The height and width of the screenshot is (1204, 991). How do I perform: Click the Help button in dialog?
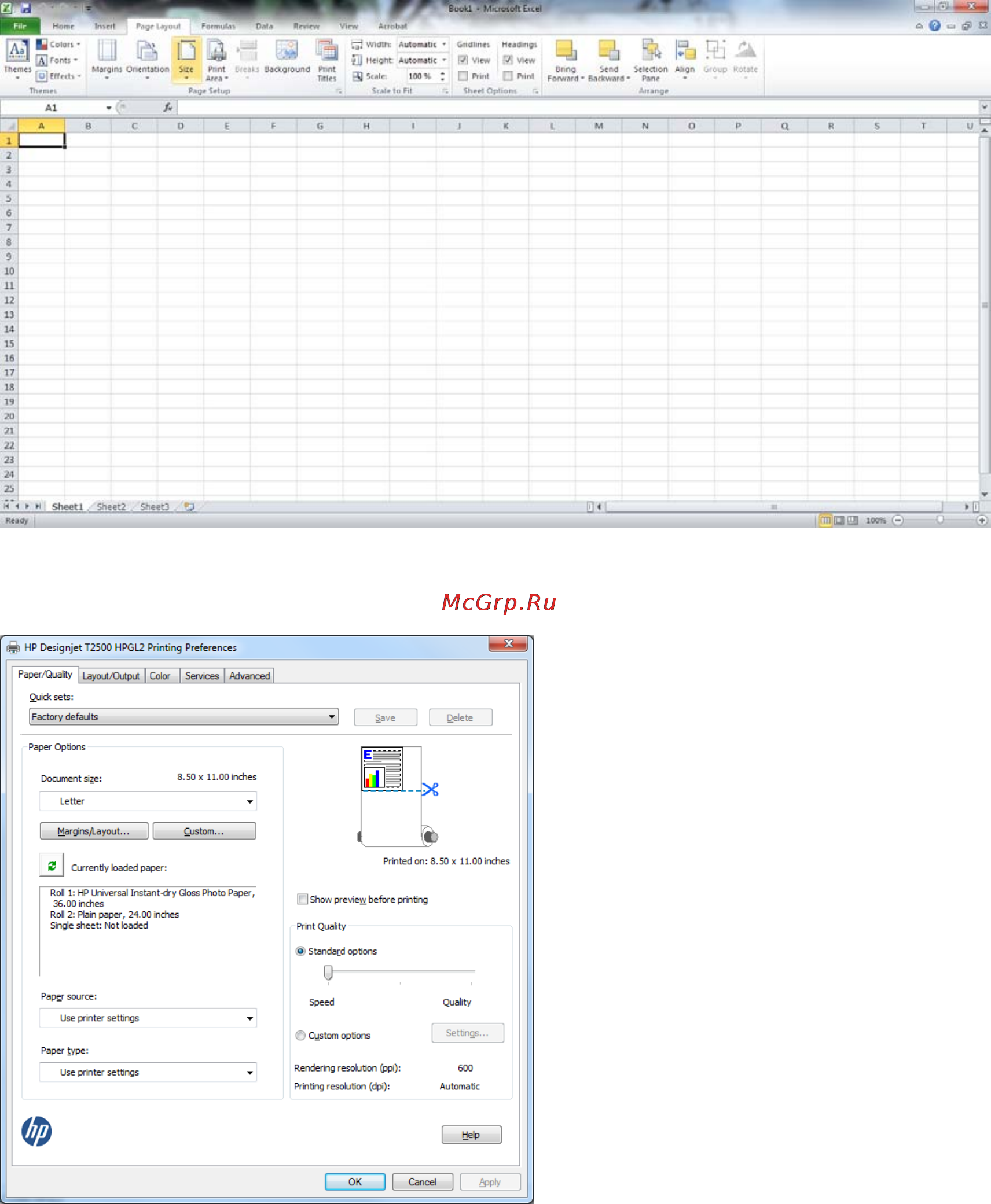[x=471, y=1135]
